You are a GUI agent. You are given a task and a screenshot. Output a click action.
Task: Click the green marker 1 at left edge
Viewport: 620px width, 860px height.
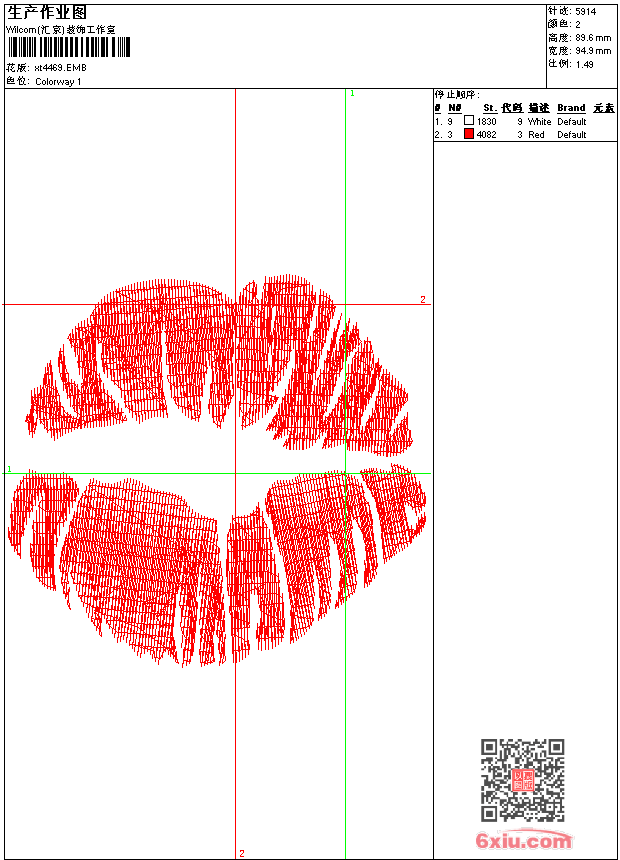9,469
